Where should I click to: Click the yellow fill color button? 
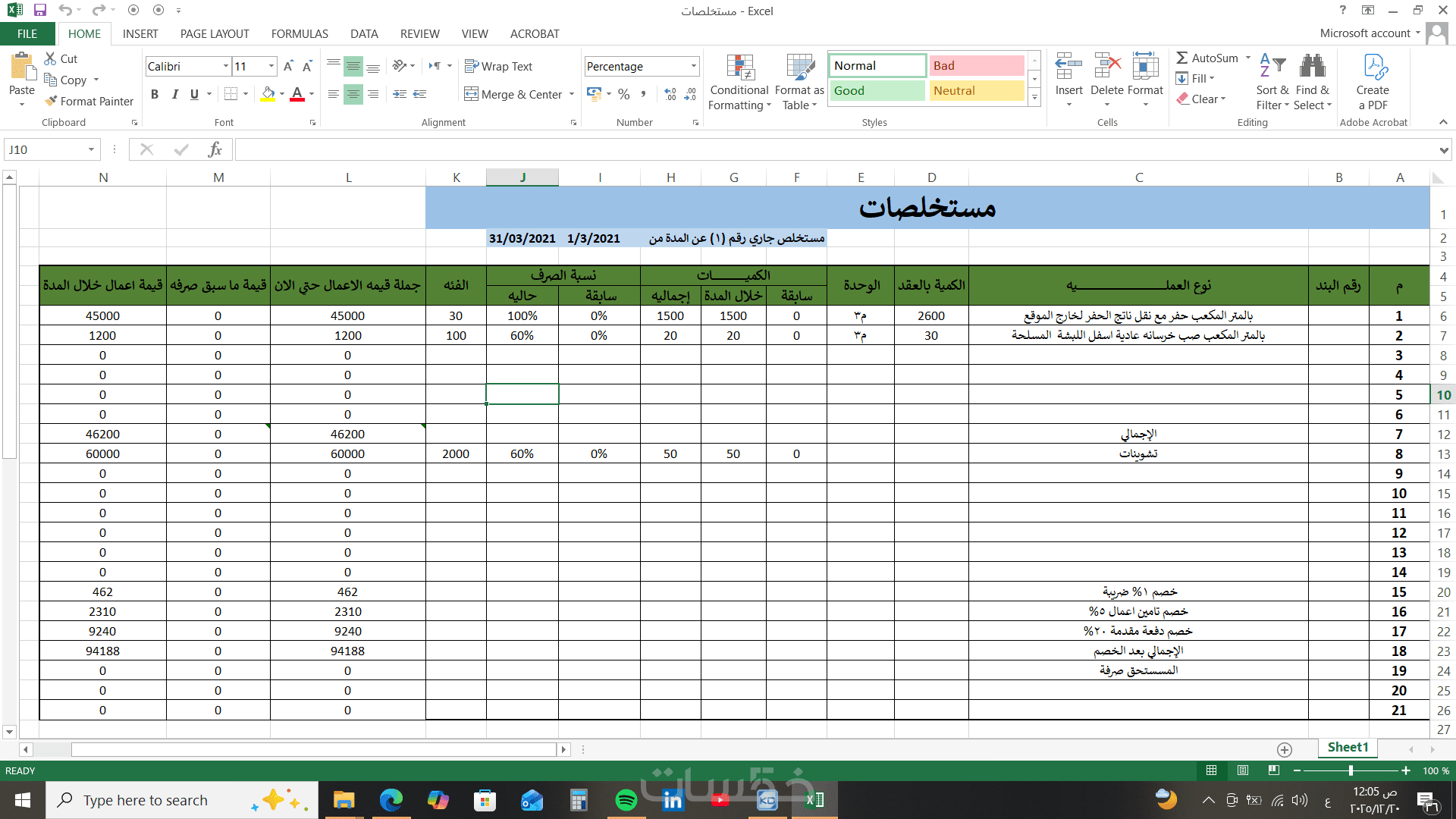pyautogui.click(x=268, y=94)
